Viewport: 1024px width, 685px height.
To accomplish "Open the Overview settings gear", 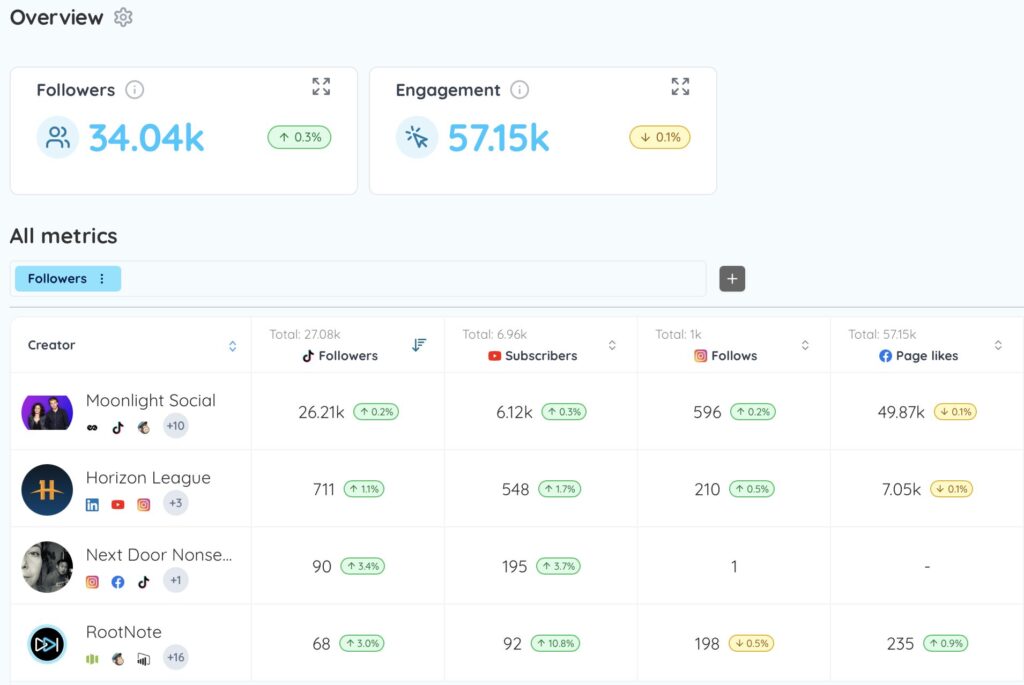I will (123, 16).
